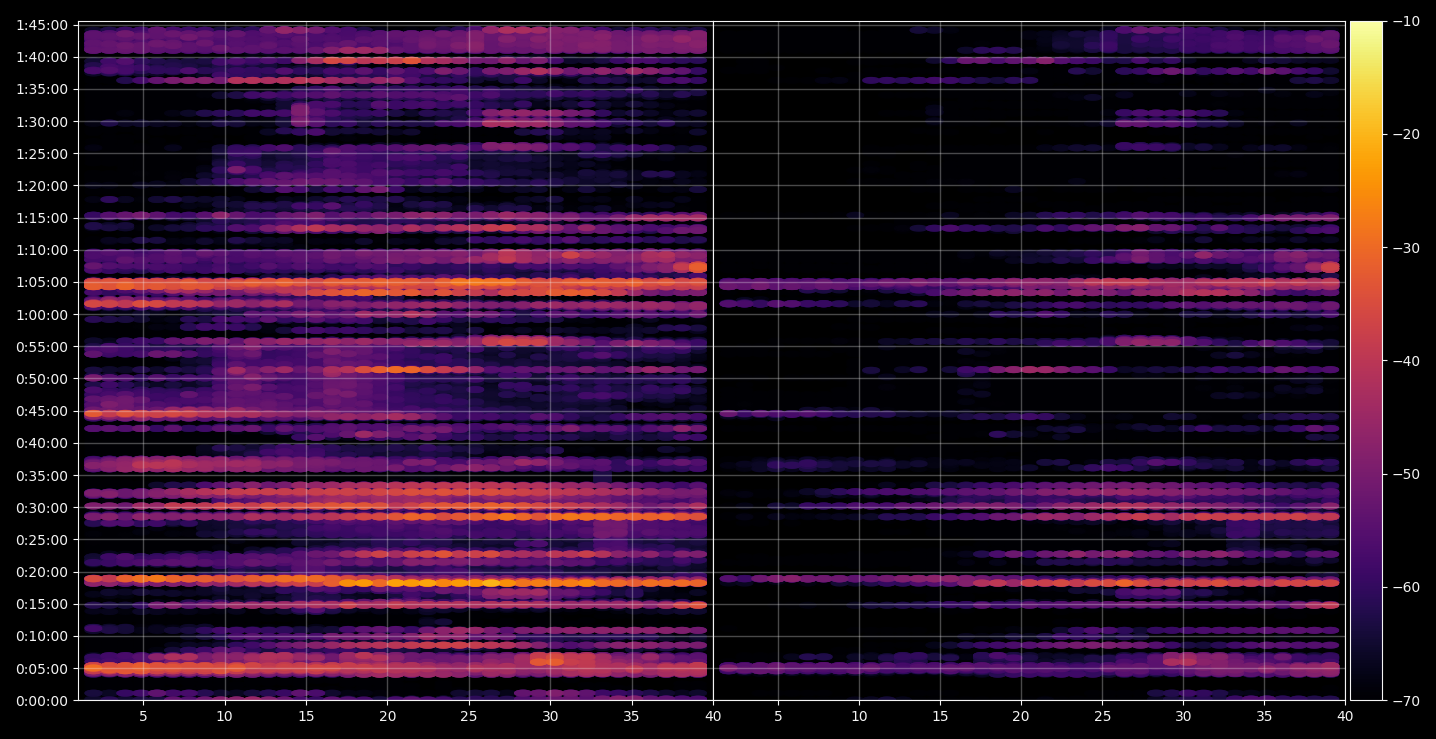Click the 1:10:00 y-axis label
The height and width of the screenshot is (739, 1436).
pyautogui.click(x=42, y=250)
